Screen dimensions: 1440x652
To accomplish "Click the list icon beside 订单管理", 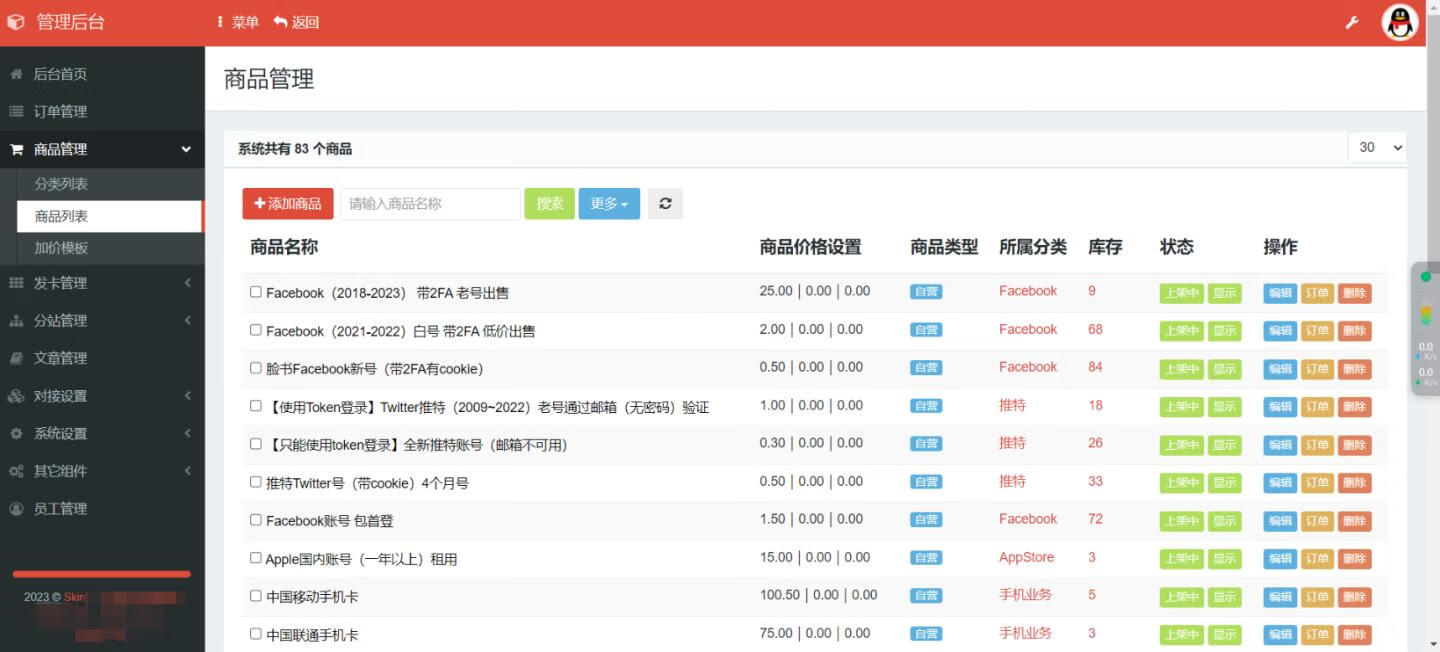I will click(16, 111).
